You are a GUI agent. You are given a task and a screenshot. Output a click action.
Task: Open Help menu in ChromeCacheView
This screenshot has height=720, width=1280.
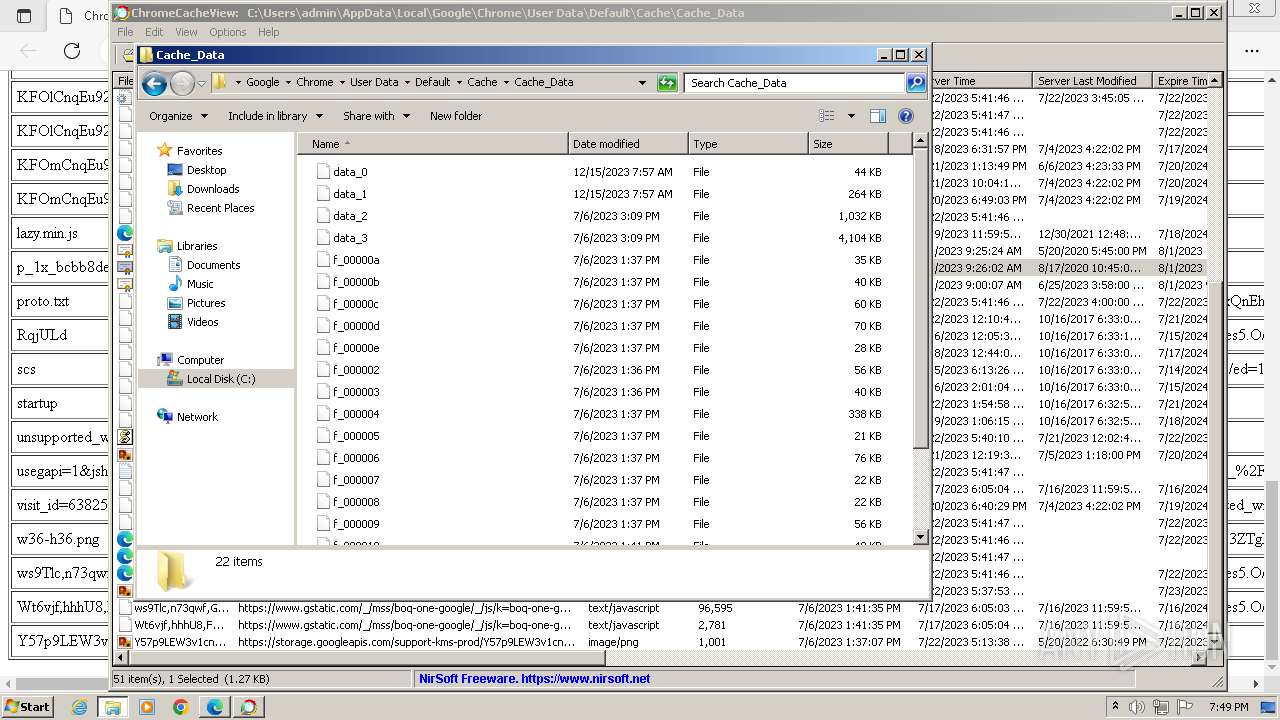(x=269, y=32)
